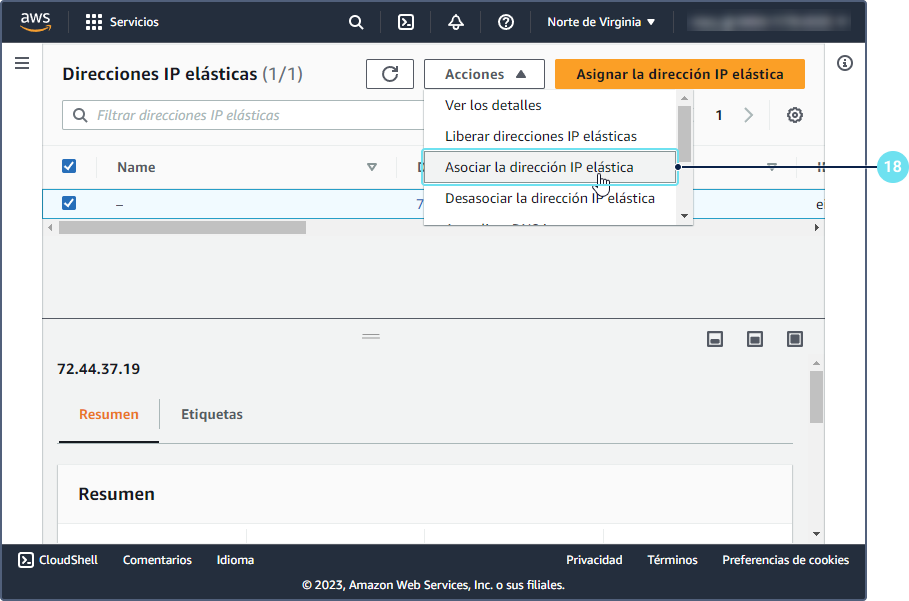Image resolution: width=909 pixels, height=601 pixels.
Task: Open the help question mark icon
Action: 506,22
